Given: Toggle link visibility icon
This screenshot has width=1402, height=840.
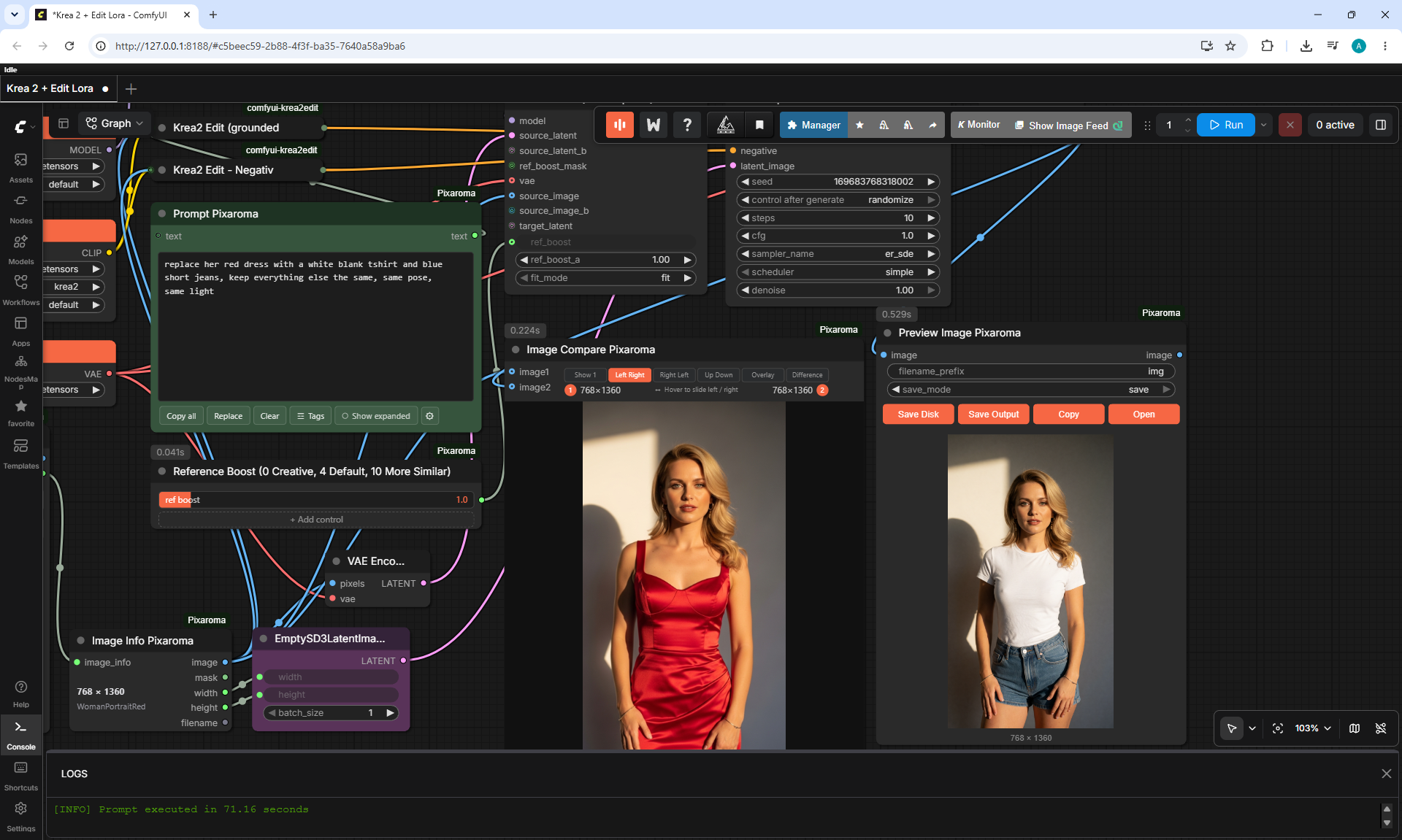Looking at the screenshot, I should pyautogui.click(x=1381, y=728).
